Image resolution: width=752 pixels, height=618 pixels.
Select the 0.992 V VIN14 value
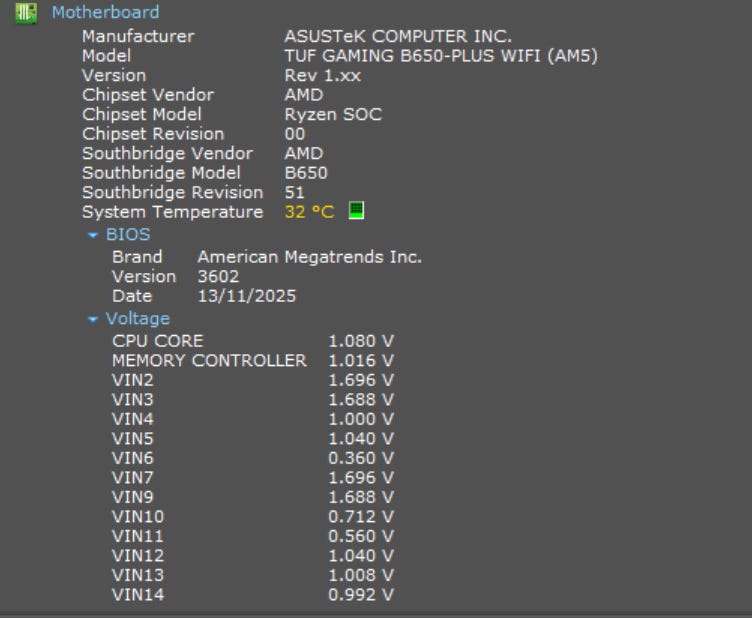(x=361, y=595)
